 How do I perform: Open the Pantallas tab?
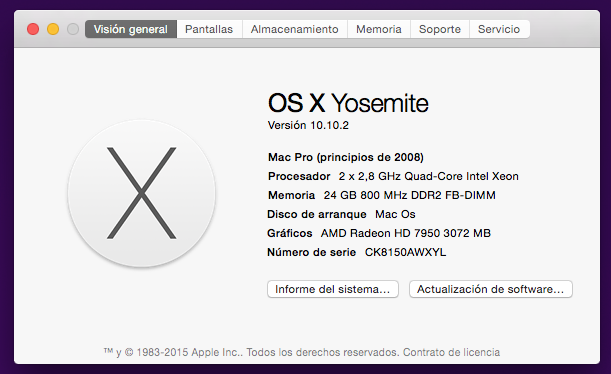[x=209, y=29]
